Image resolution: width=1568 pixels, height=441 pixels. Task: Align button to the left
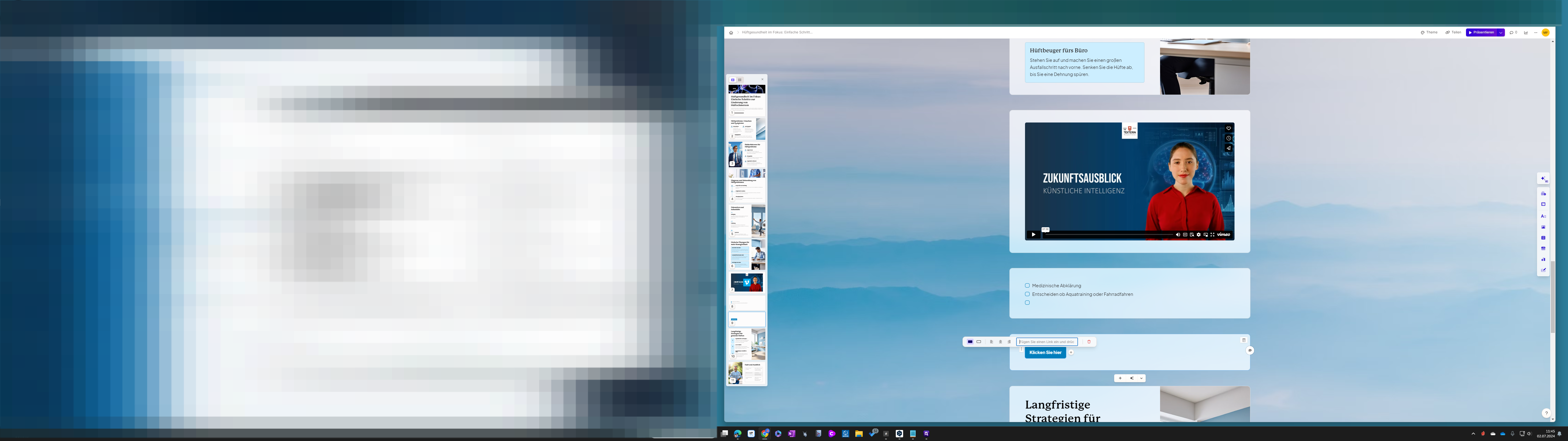(992, 342)
